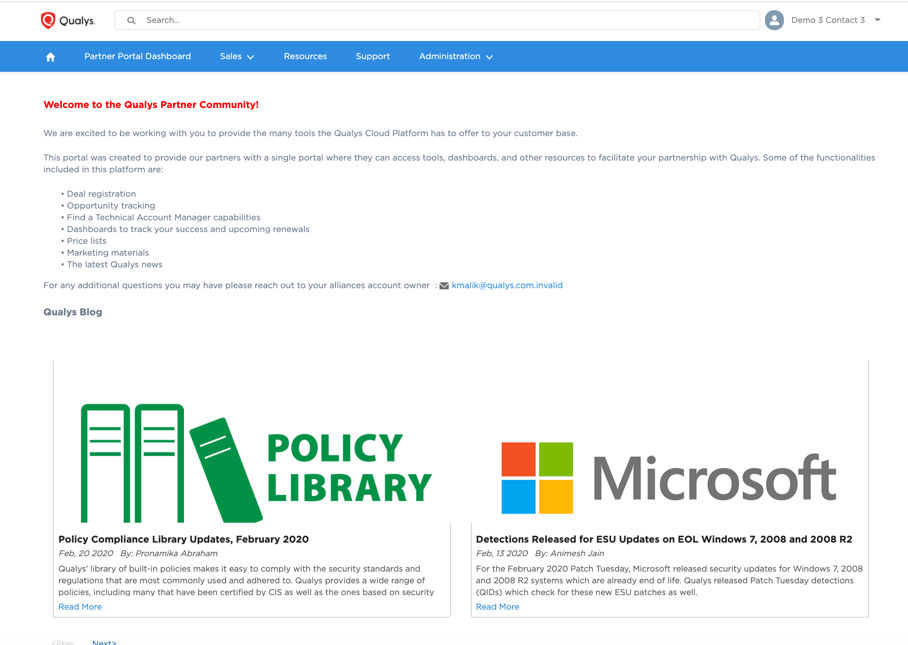
Task: Expand the Administration dropdown menu
Action: 455,56
